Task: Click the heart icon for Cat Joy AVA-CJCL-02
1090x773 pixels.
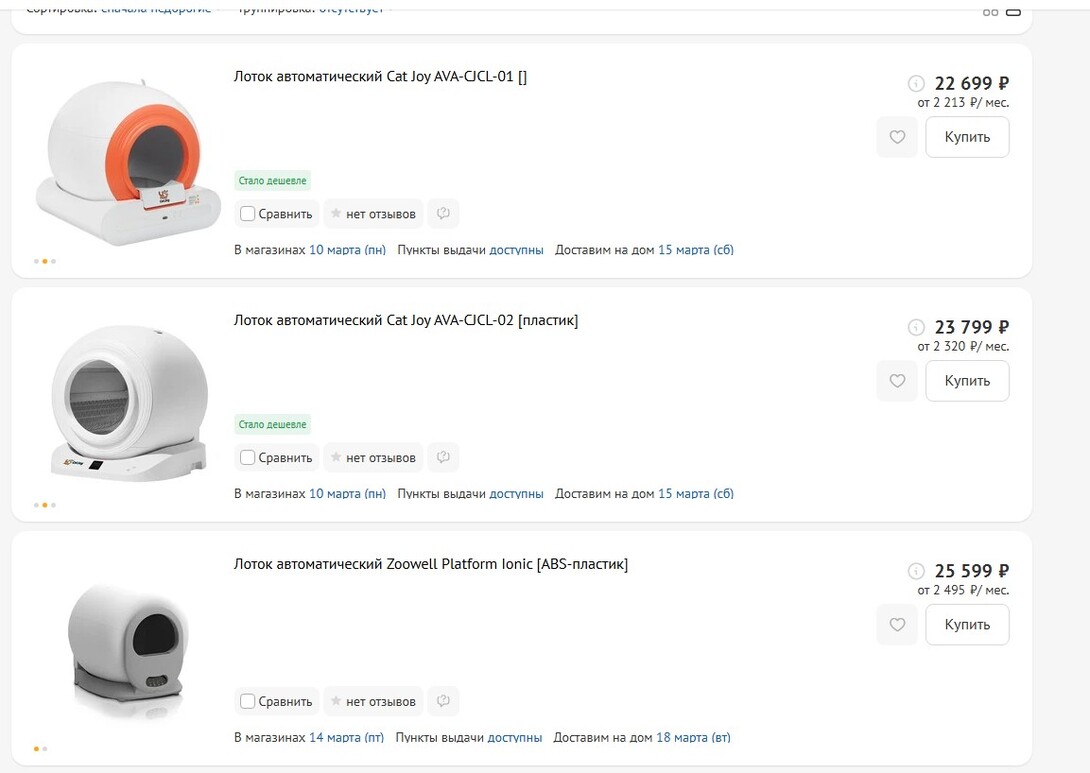Action: pos(897,381)
